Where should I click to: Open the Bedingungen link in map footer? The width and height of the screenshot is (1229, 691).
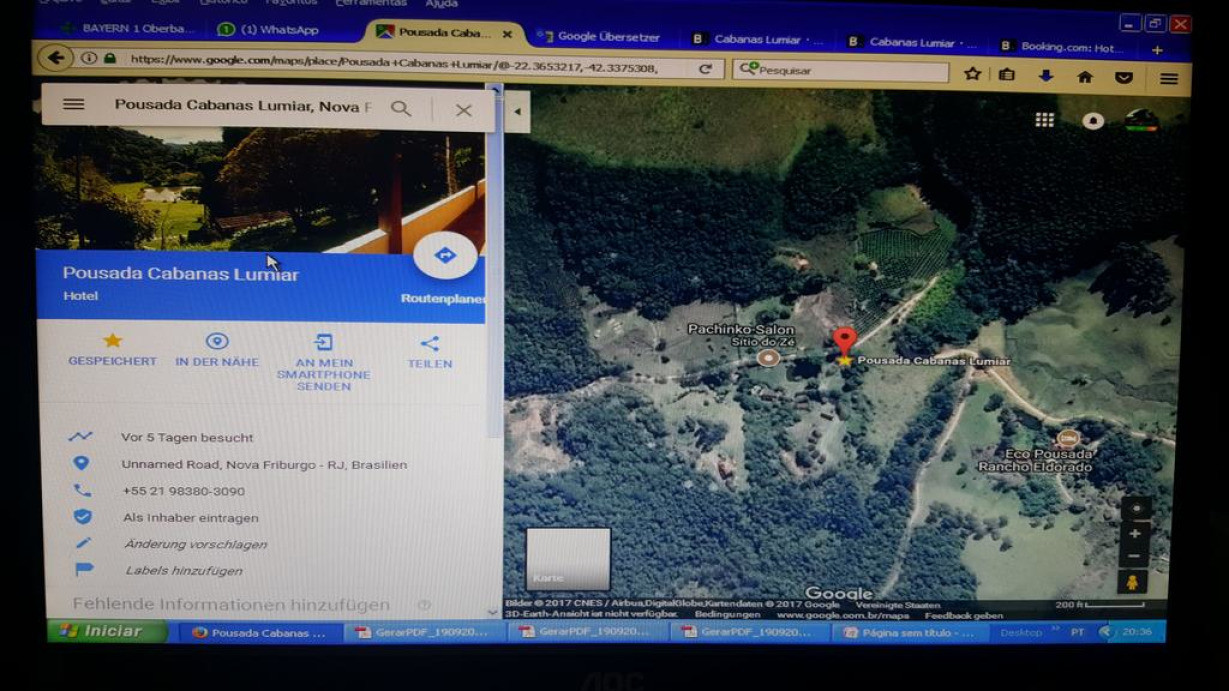click(727, 615)
